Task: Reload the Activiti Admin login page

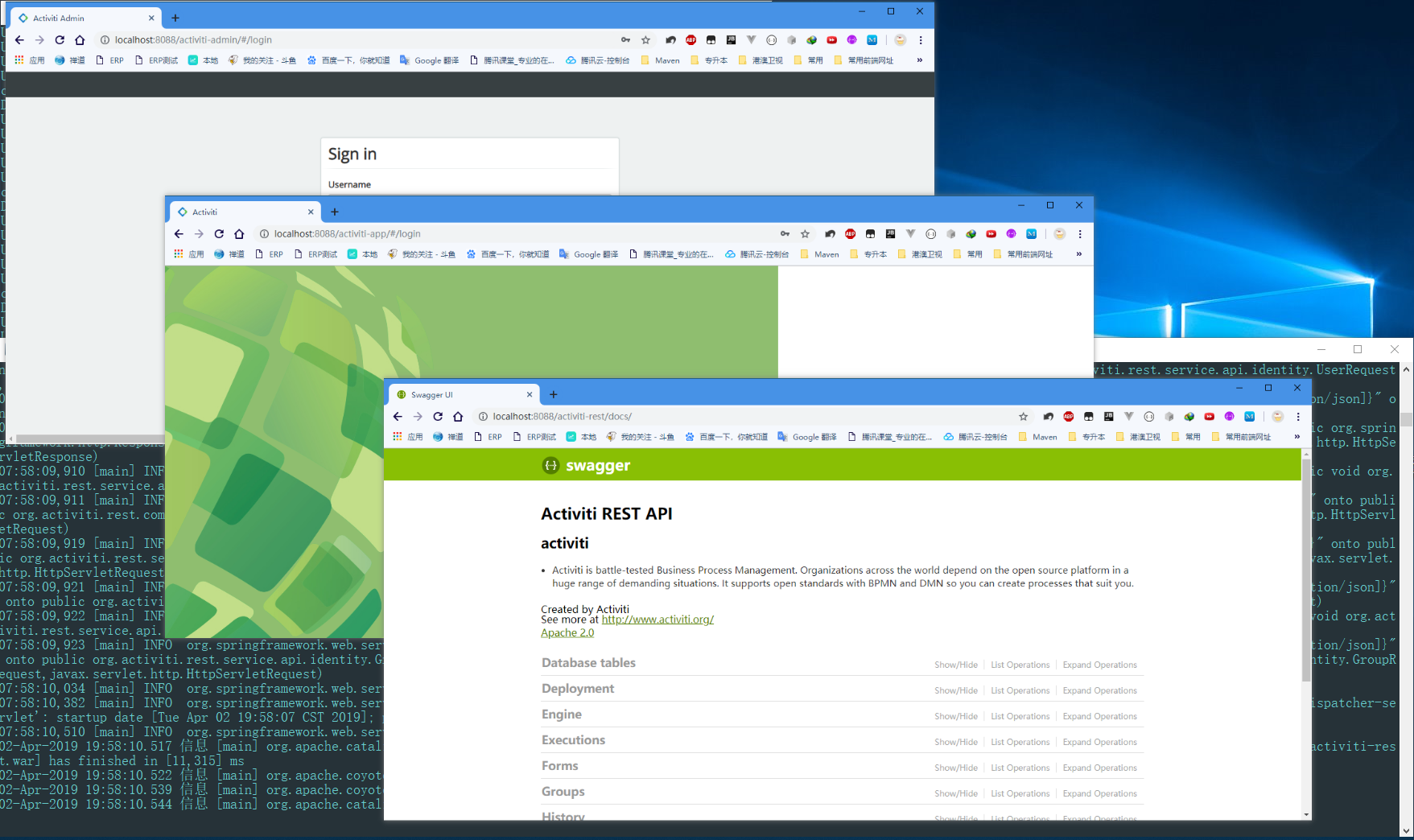Action: pos(60,39)
